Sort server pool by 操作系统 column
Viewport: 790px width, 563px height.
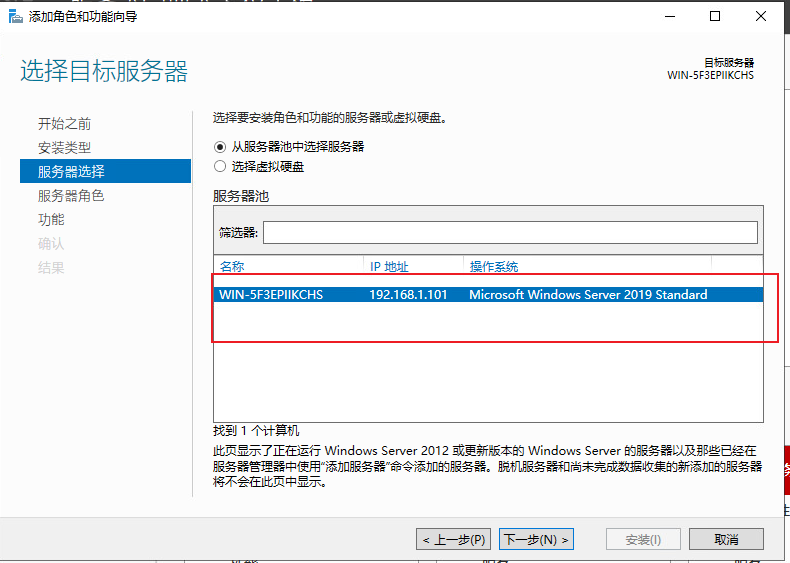[494, 266]
